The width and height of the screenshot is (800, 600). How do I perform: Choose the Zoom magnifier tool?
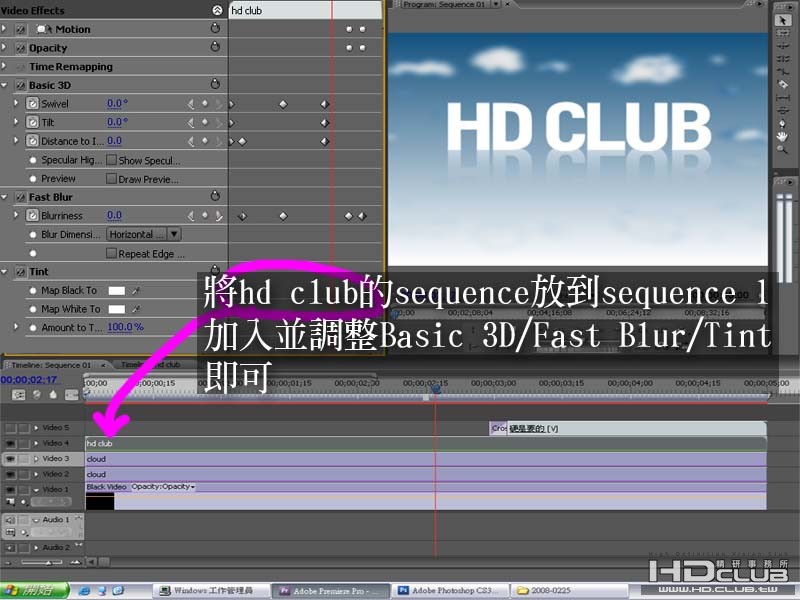[782, 149]
